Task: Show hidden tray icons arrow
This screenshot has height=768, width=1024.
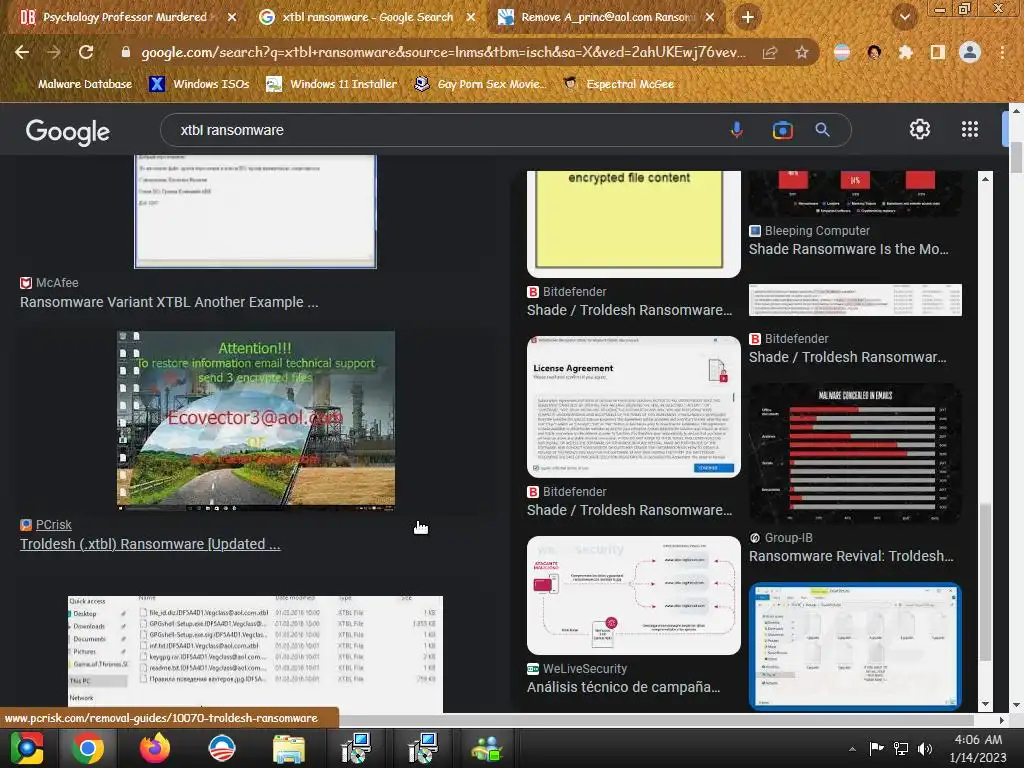Action: pos(852,749)
